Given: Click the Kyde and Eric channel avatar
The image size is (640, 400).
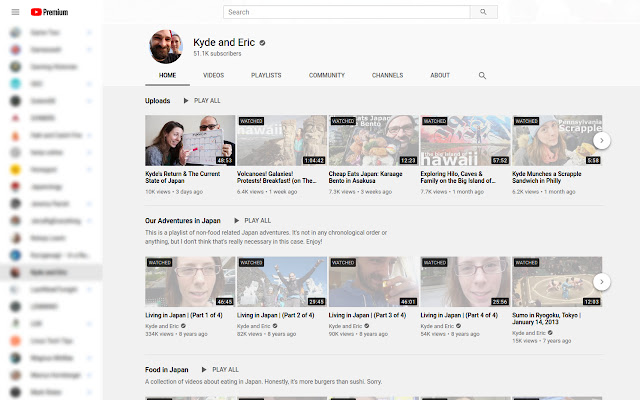Looking at the screenshot, I should tap(166, 46).
